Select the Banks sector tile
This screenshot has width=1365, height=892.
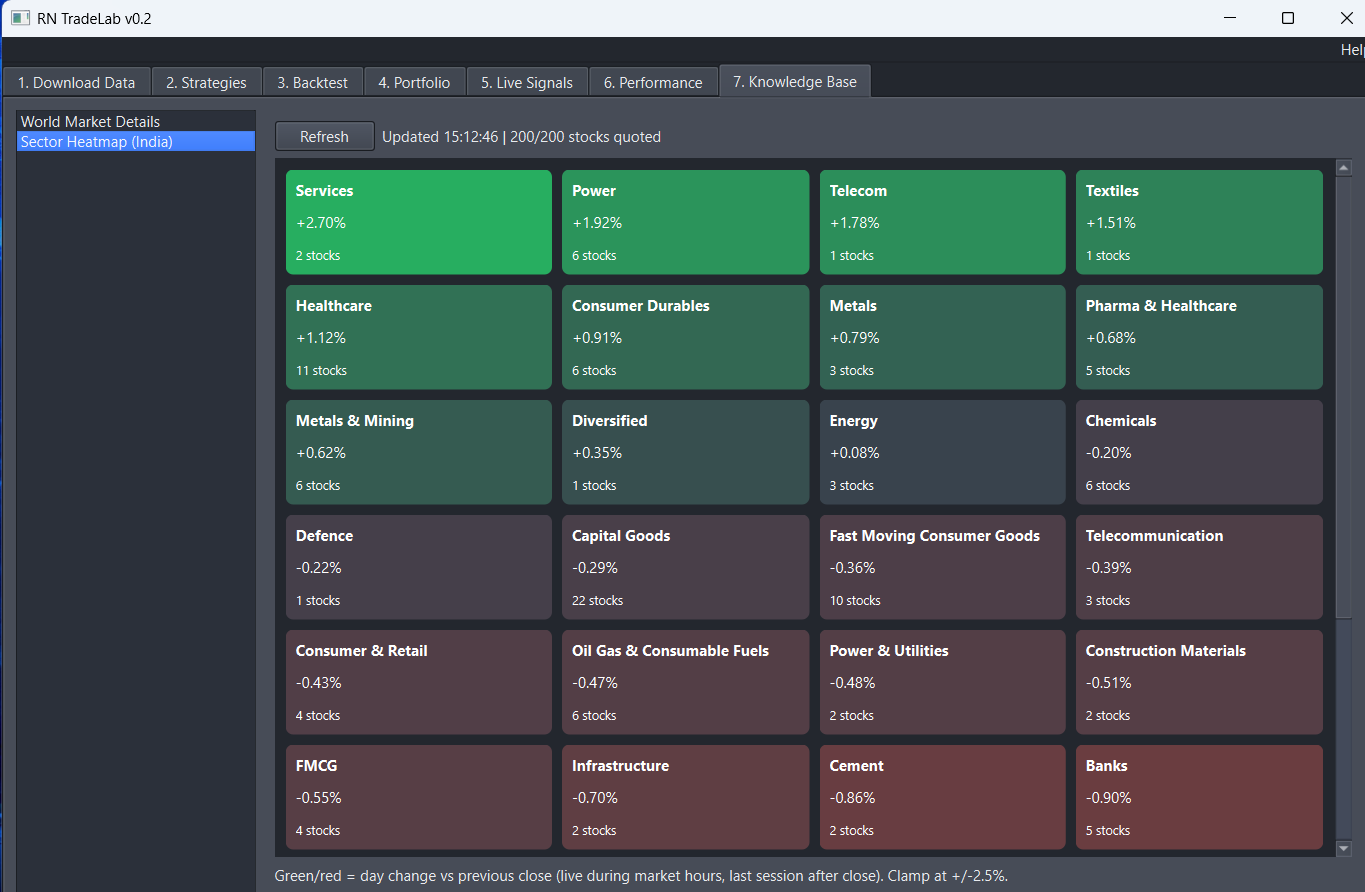point(1199,797)
